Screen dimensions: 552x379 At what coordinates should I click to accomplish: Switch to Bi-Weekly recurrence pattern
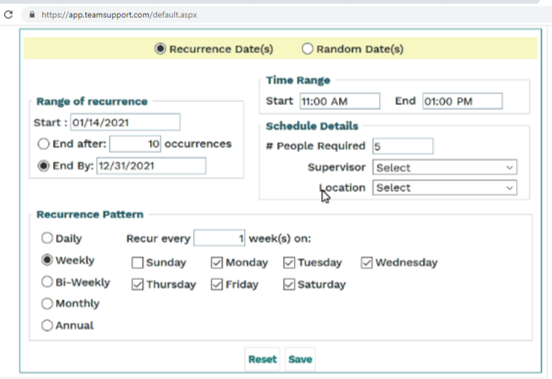tap(47, 282)
